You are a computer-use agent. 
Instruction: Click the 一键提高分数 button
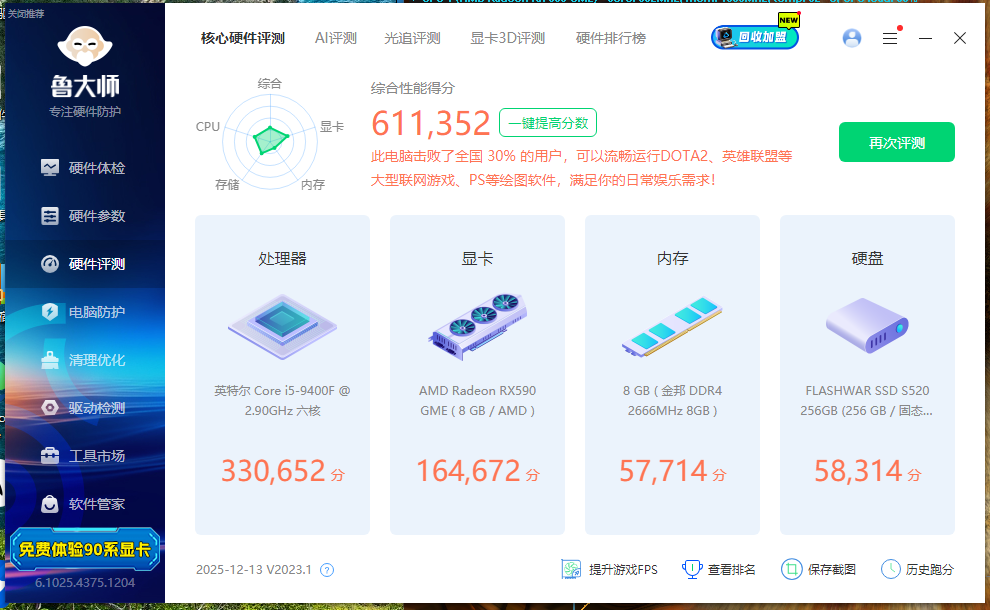[547, 123]
